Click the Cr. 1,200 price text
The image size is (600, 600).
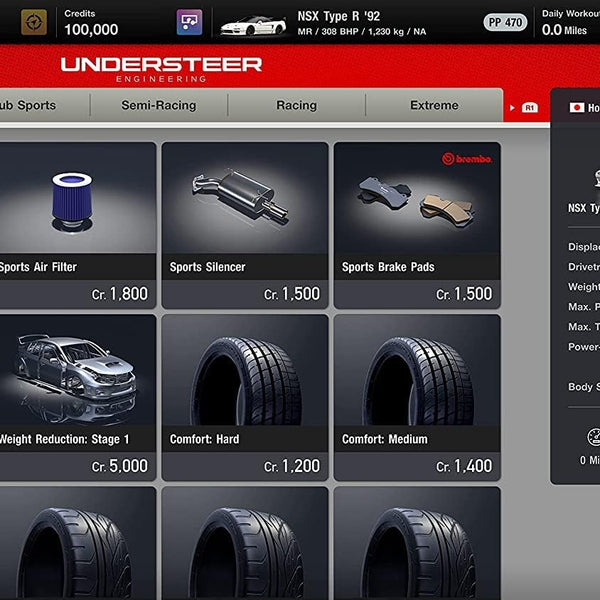[292, 466]
